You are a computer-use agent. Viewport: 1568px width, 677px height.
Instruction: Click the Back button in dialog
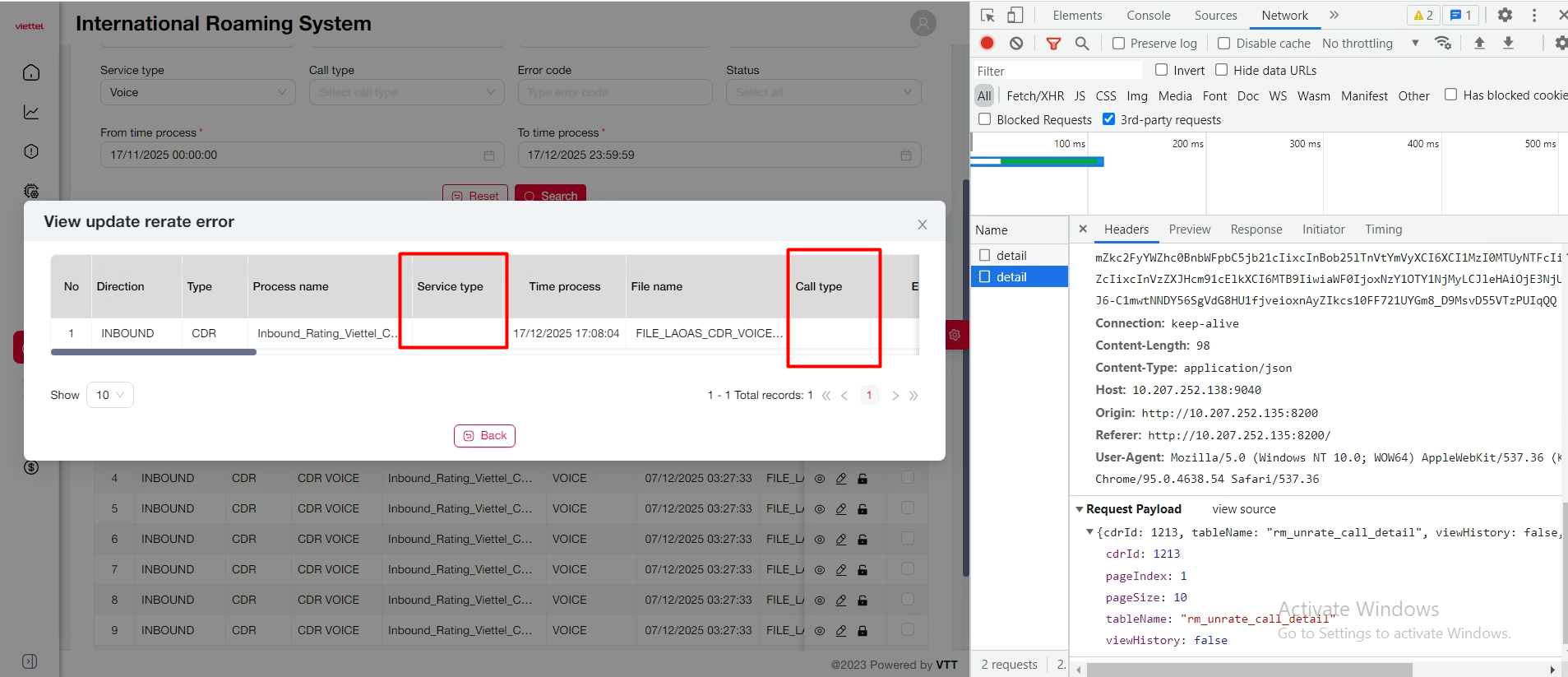point(484,436)
